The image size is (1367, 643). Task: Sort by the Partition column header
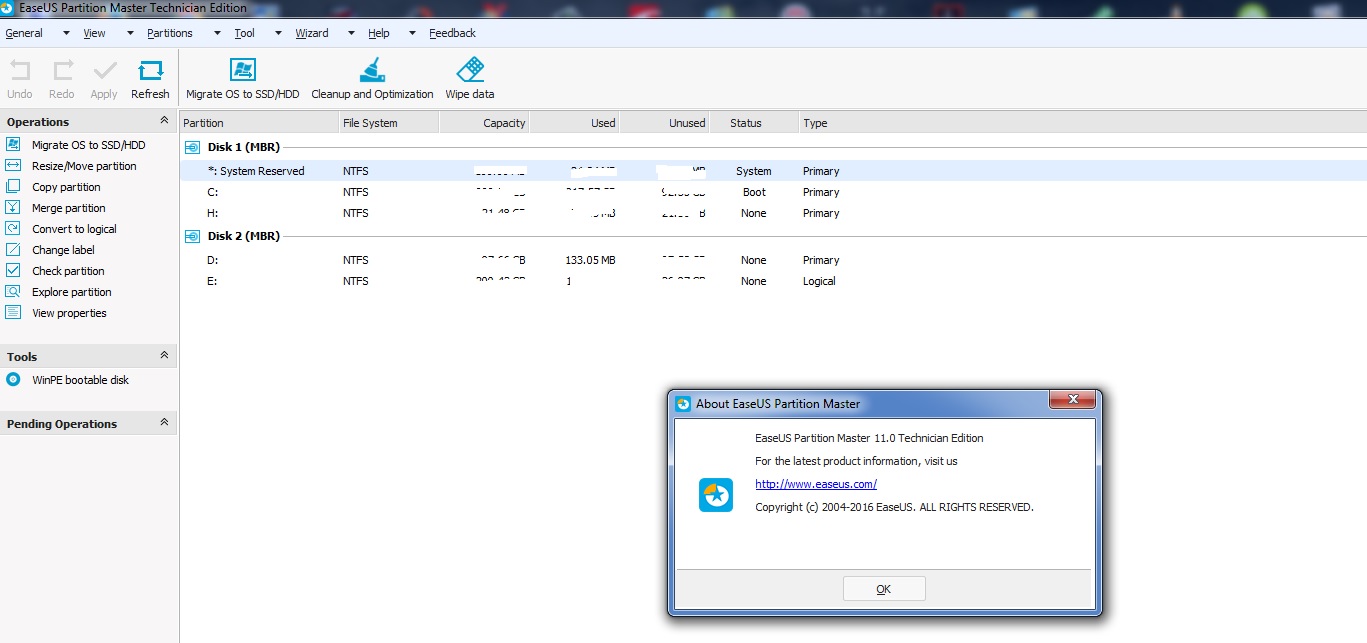click(260, 123)
